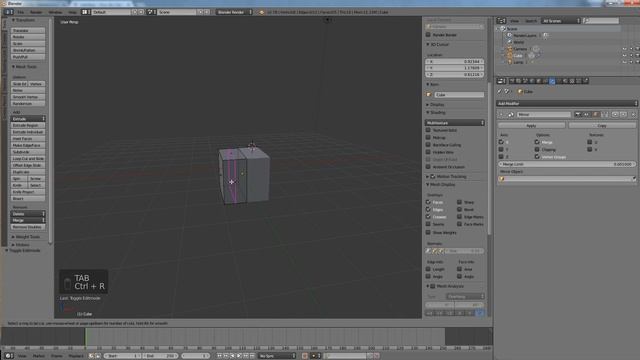
Task: Click the Remove Doubles button
Action: 28,227
